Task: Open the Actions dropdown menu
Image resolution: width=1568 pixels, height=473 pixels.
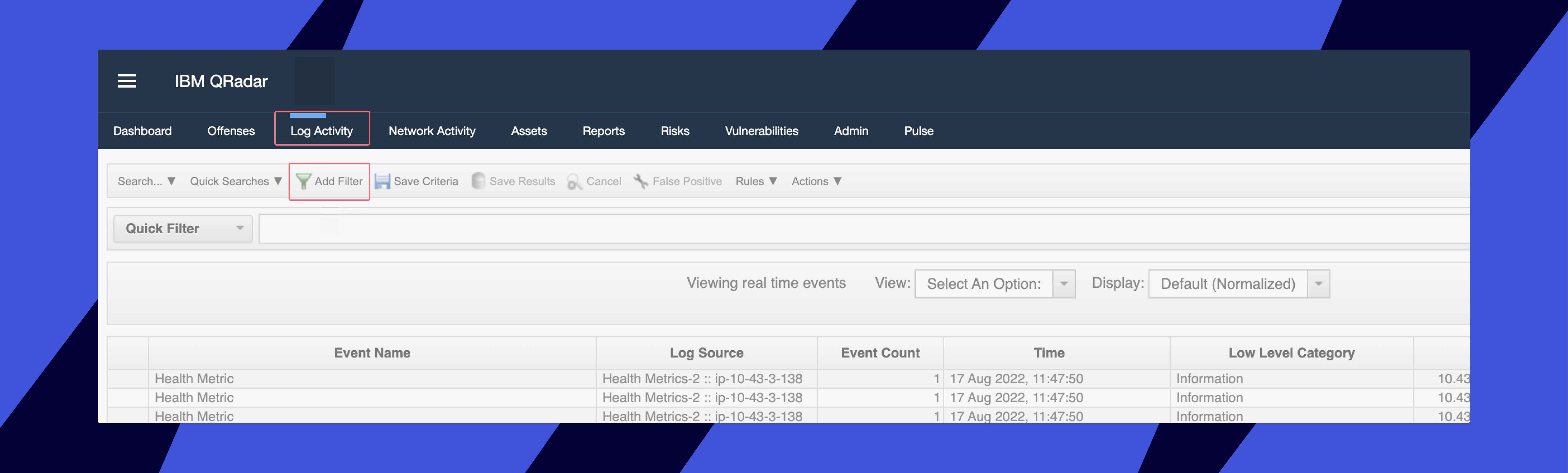Action: 816,181
